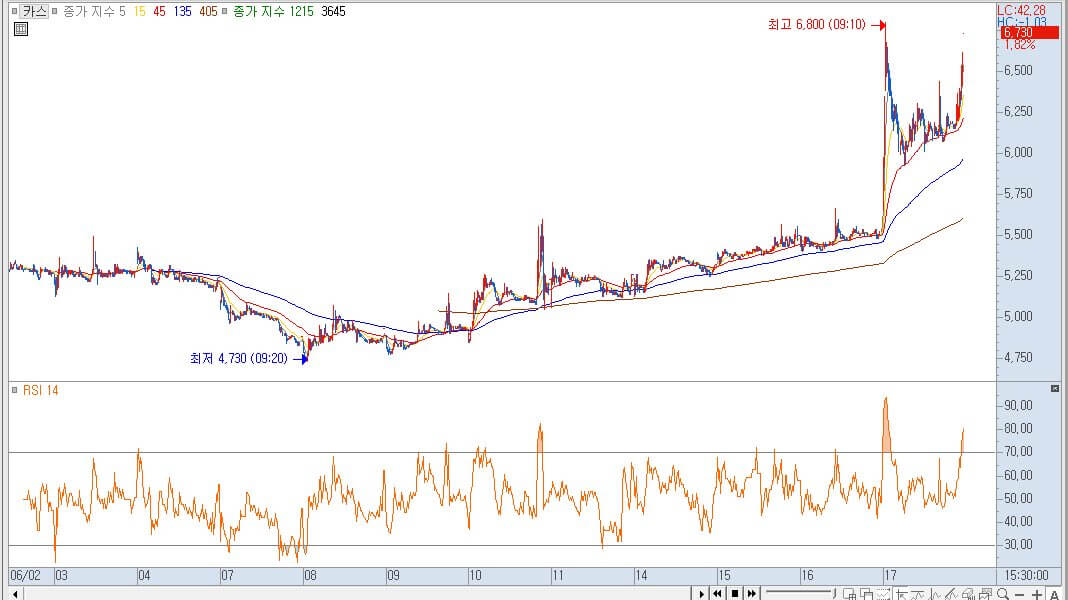Click the overlapping windows chart icon

coord(867,595)
